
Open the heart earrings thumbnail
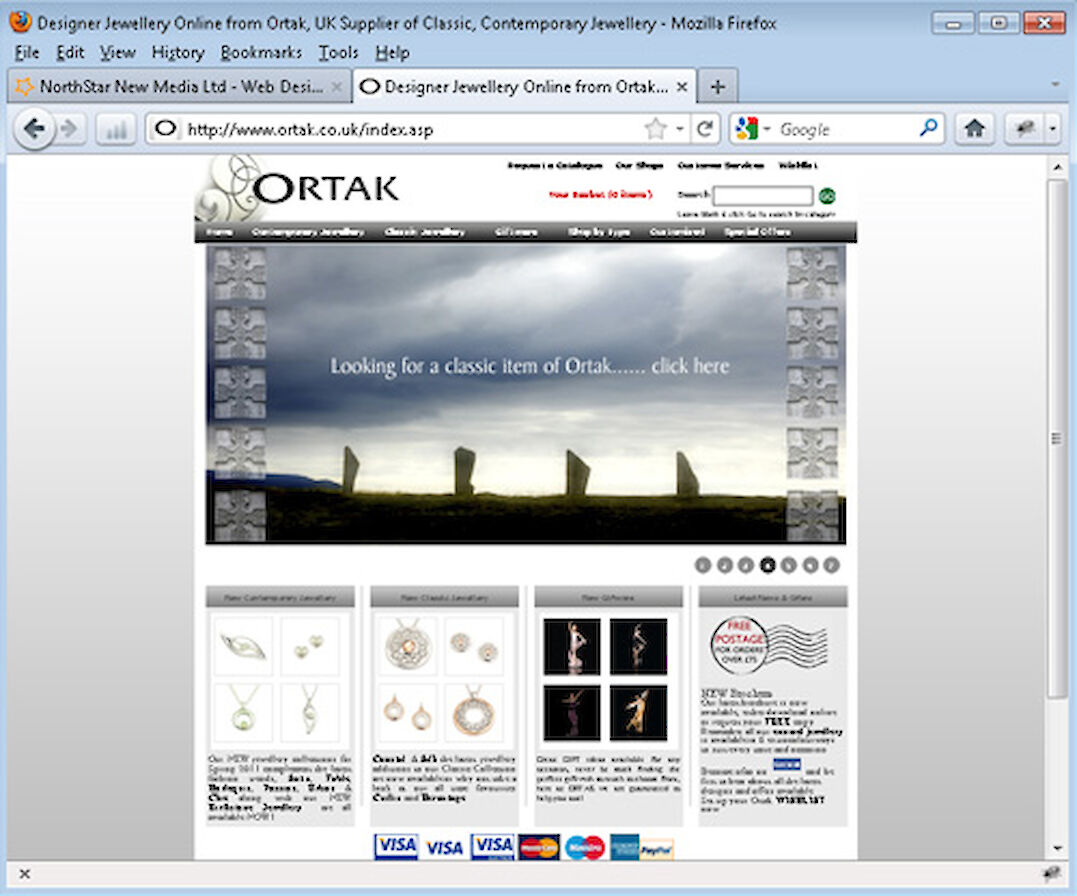pos(310,647)
